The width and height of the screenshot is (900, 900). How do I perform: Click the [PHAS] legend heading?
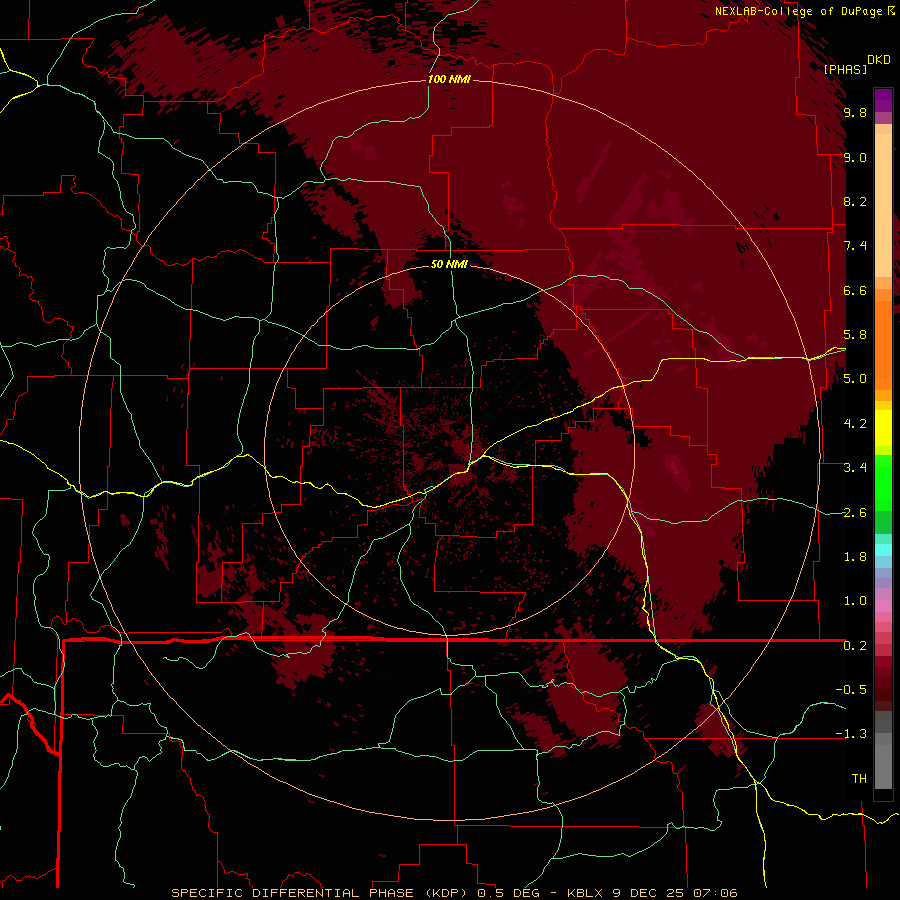[845, 69]
